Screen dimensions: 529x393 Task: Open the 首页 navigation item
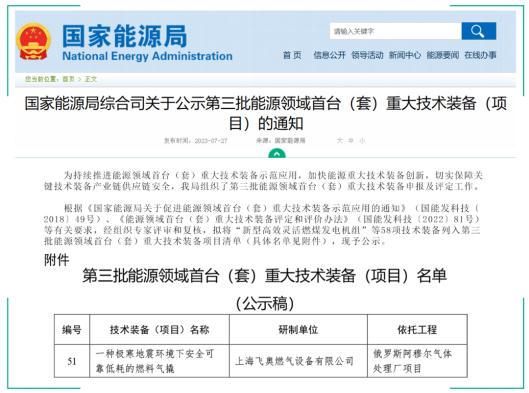(x=292, y=55)
